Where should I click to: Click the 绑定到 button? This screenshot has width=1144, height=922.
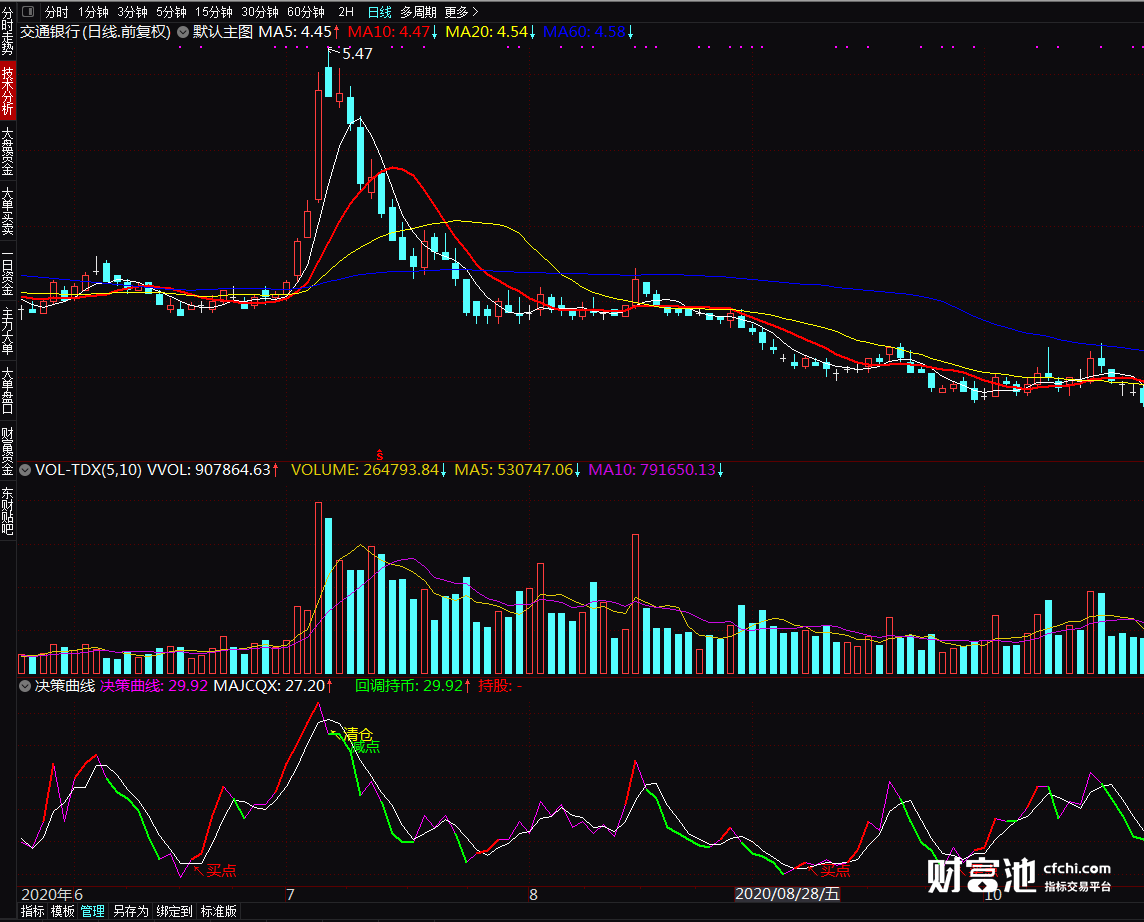click(174, 911)
